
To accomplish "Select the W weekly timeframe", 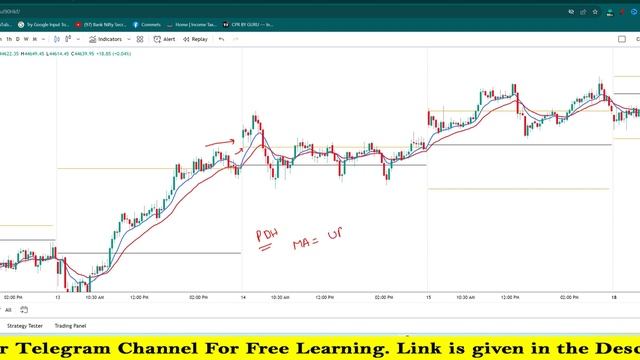I will tap(26, 39).
